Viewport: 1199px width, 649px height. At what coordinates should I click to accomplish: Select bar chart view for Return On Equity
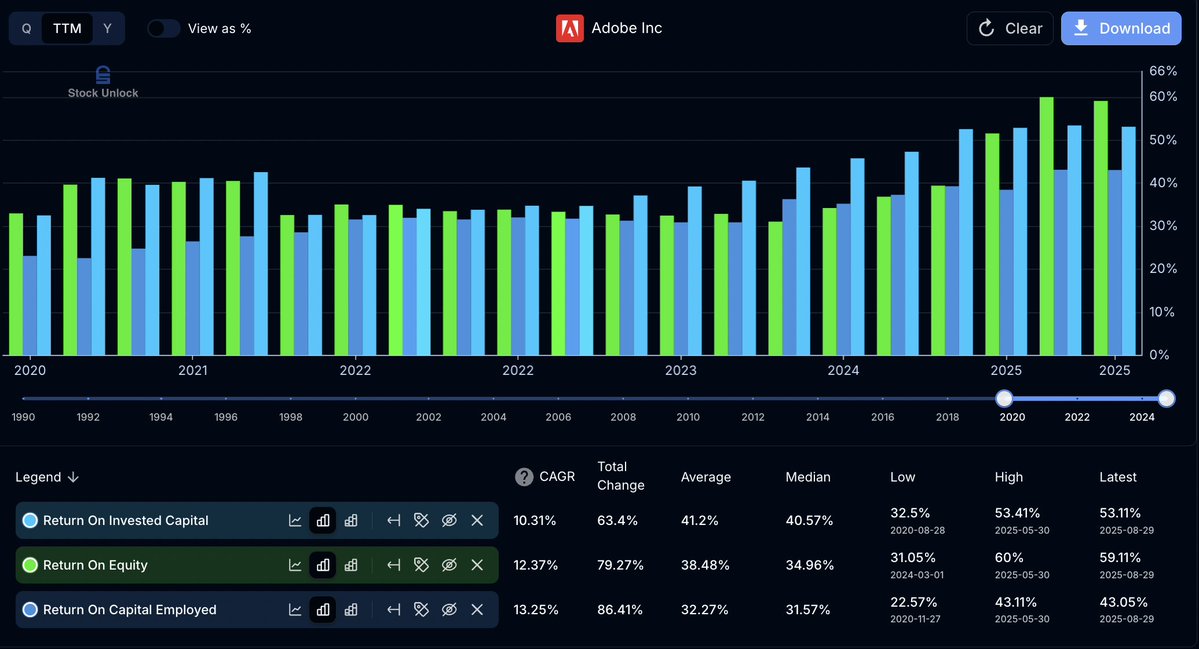322,564
